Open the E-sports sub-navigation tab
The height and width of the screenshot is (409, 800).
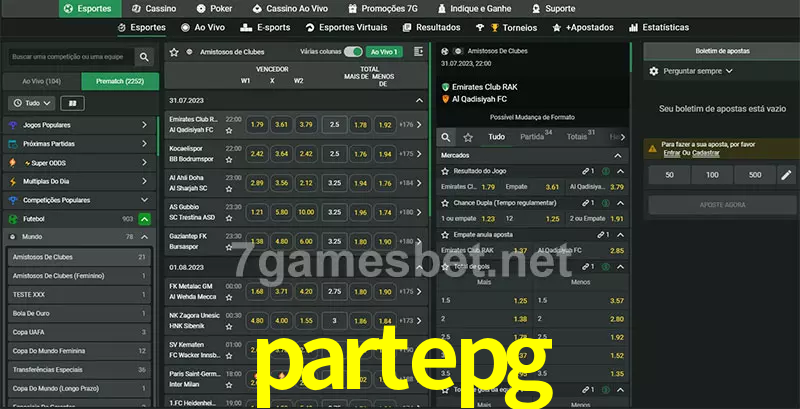coord(265,28)
